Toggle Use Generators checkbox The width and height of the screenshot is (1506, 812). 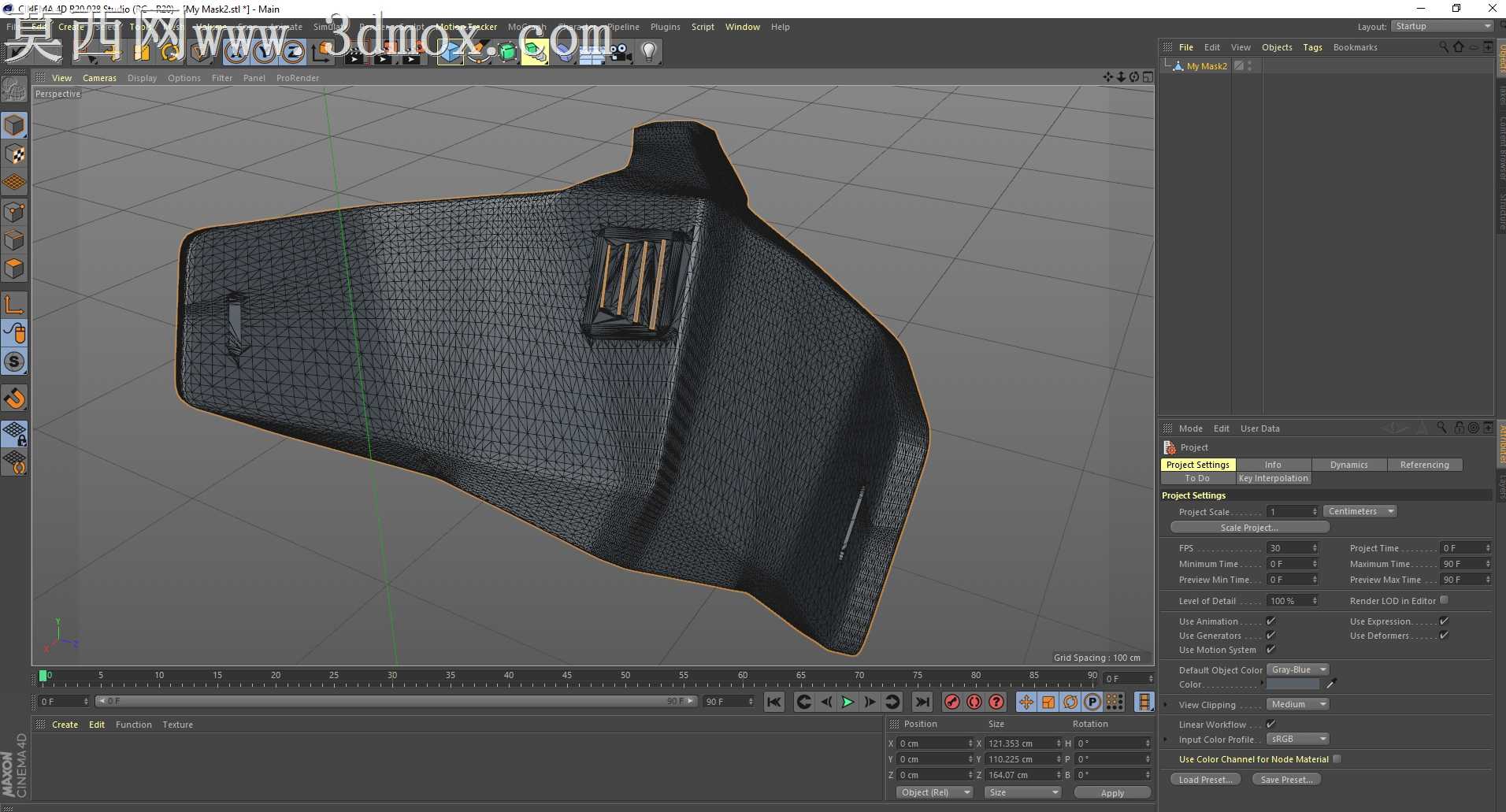pyautogui.click(x=1270, y=636)
